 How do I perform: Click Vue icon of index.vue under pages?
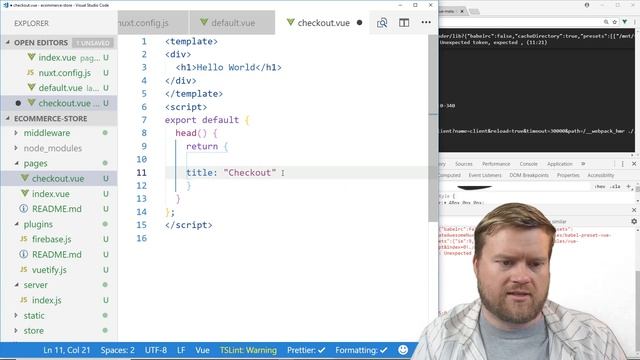(x=25, y=193)
